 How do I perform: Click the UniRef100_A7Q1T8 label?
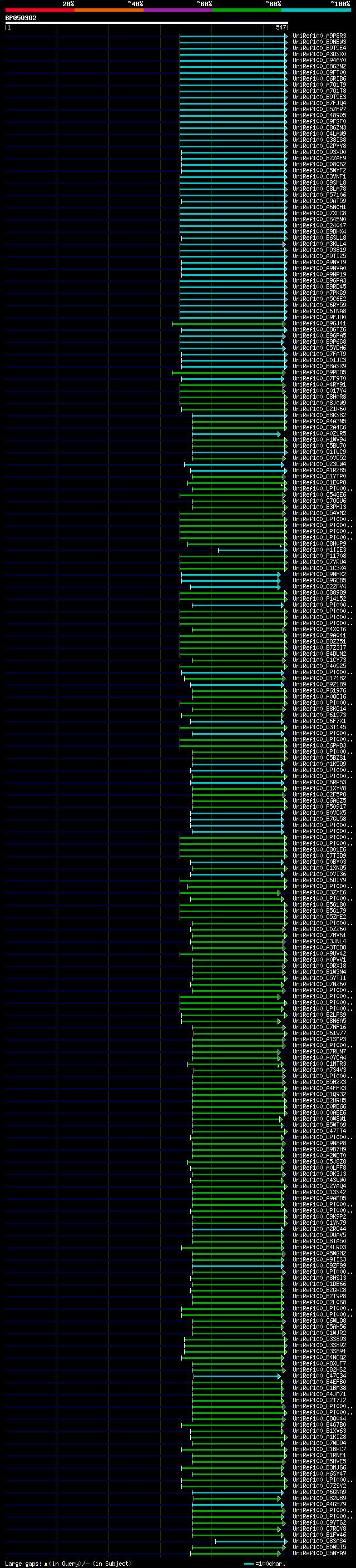pos(319,91)
